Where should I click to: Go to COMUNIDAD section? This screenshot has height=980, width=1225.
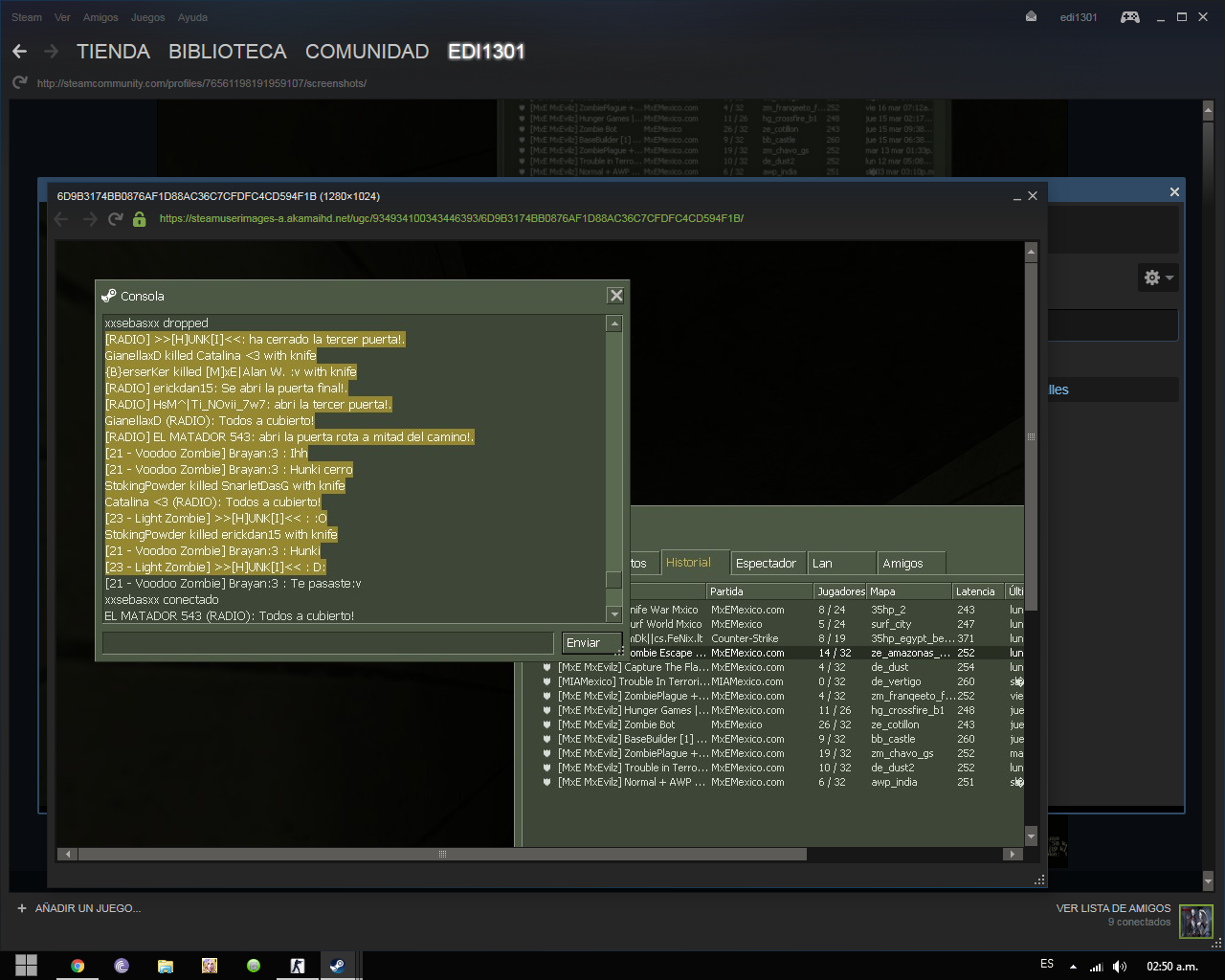[367, 52]
